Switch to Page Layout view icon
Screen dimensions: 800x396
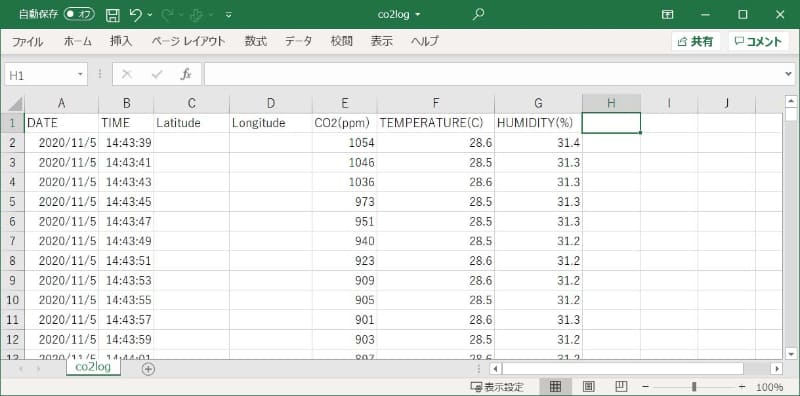pyautogui.click(x=588, y=387)
